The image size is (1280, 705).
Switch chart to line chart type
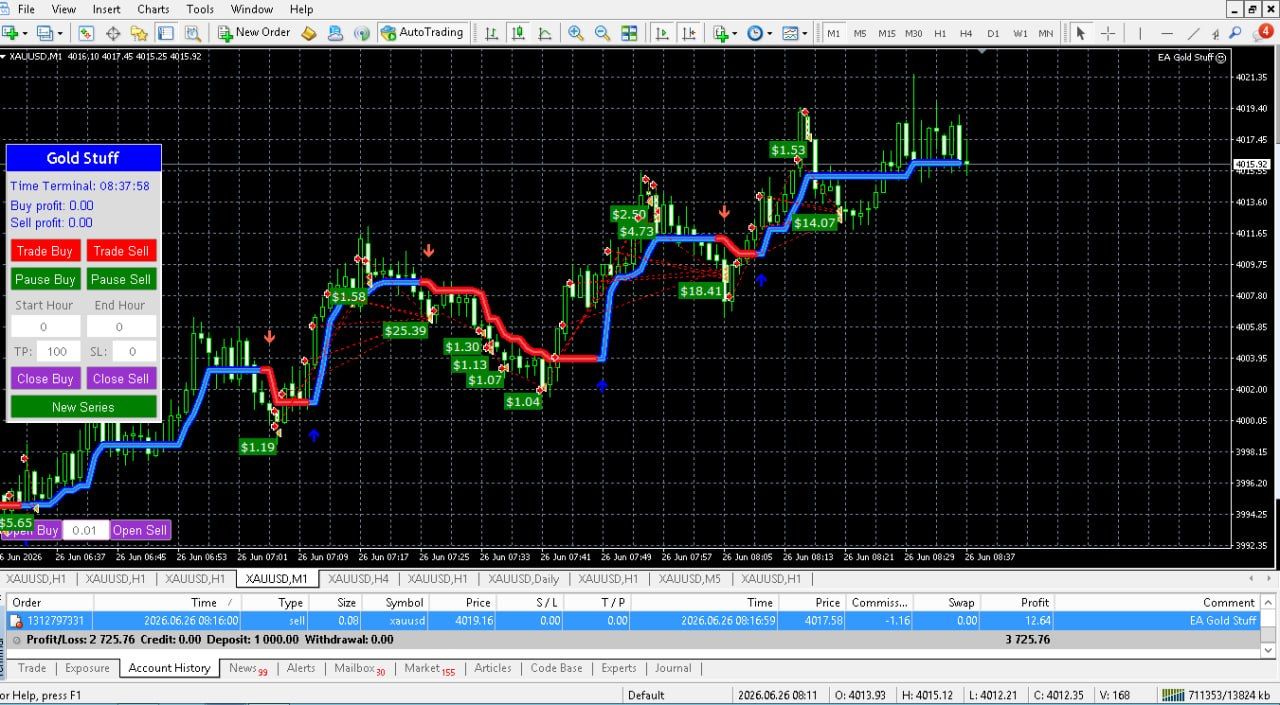543,33
